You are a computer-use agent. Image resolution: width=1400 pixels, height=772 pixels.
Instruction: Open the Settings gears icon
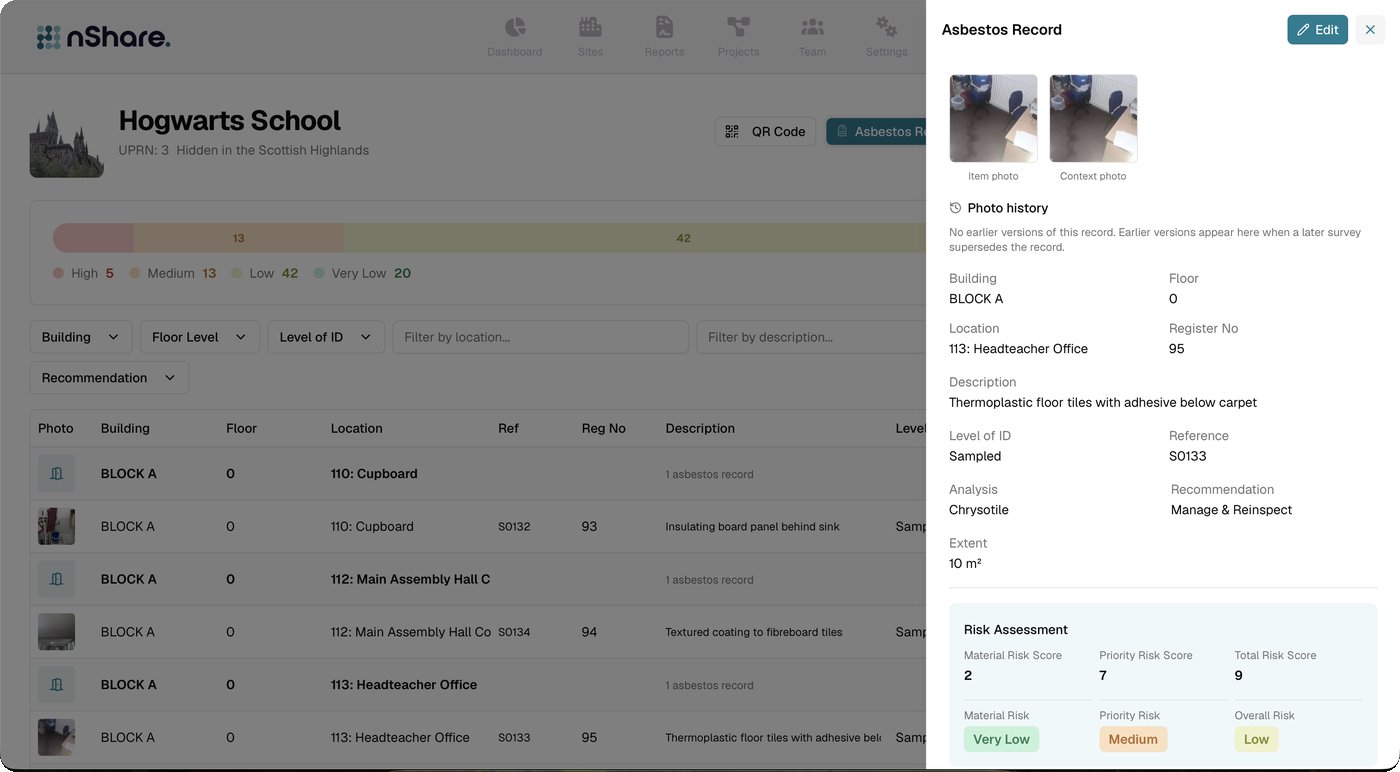[x=886, y=27]
